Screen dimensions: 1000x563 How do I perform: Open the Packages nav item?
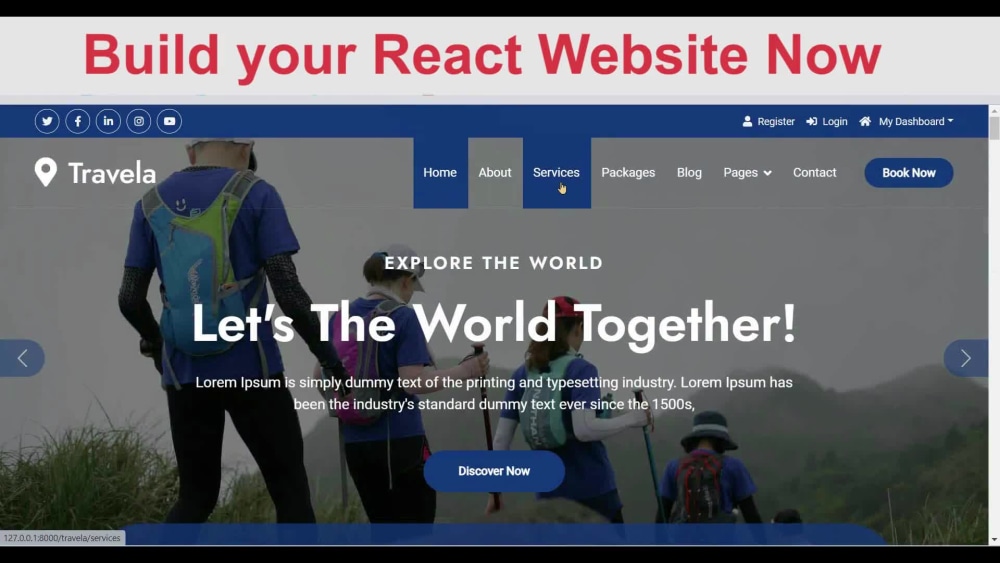[x=628, y=173]
